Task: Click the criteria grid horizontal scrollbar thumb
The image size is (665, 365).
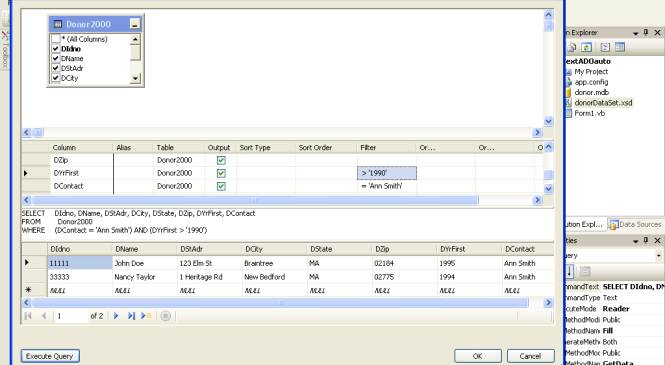Action: (255, 200)
